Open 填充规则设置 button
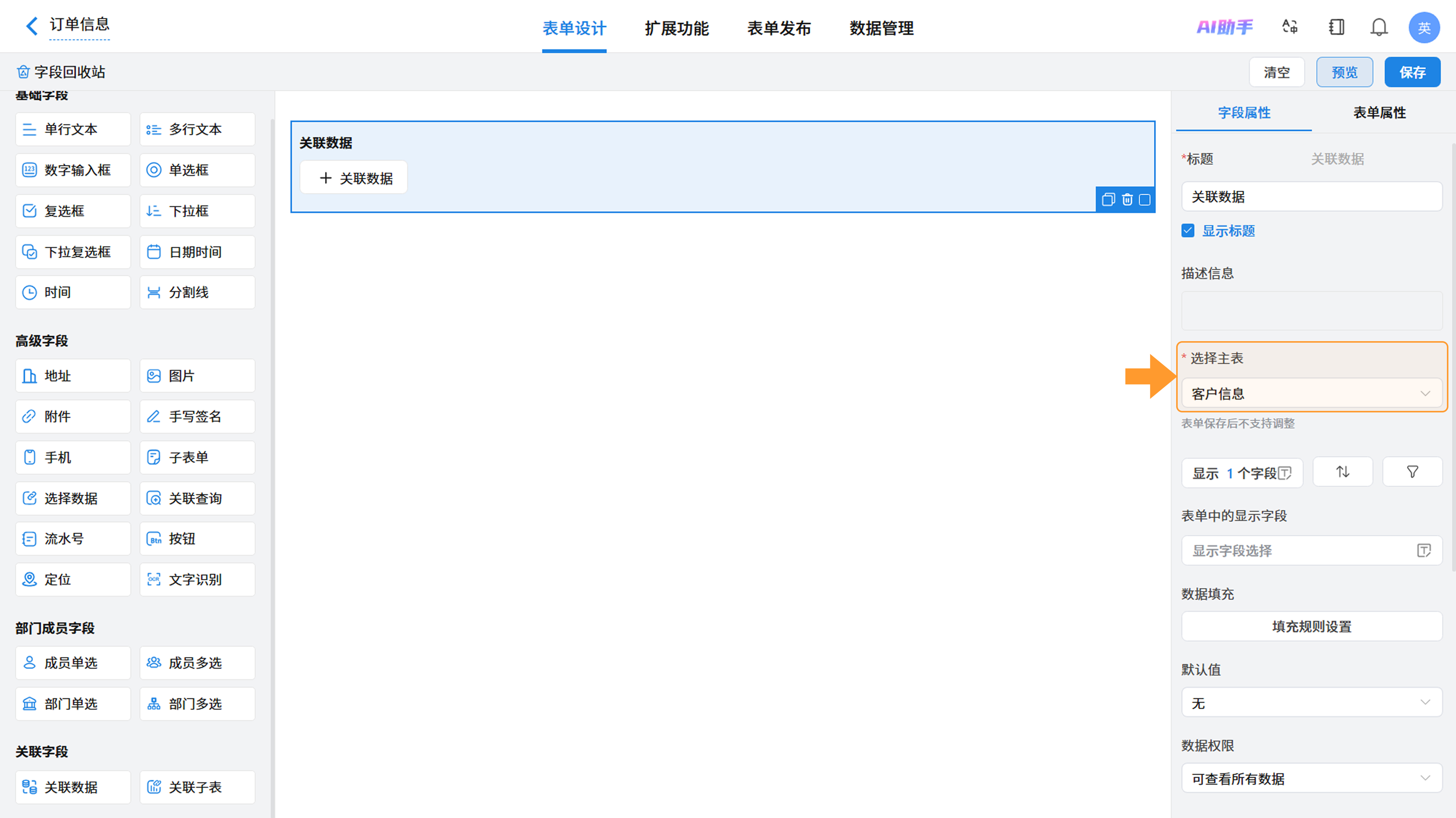The image size is (1456, 818). click(x=1311, y=626)
